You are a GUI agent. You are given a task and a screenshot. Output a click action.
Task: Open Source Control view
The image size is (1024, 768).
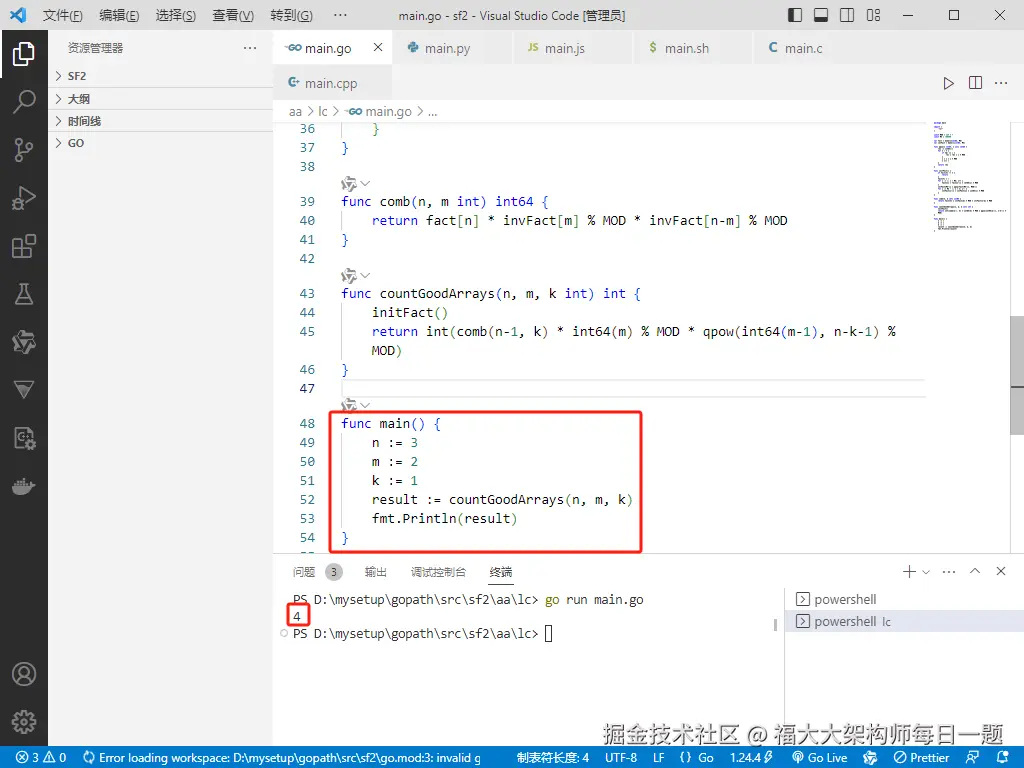24,150
